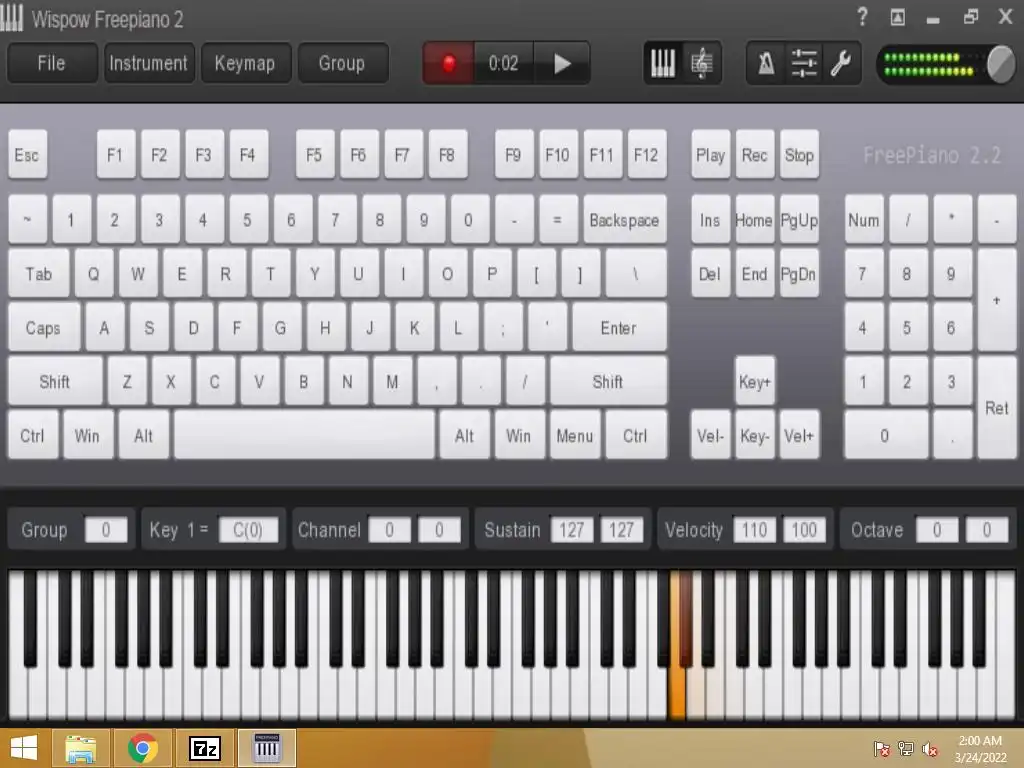The height and width of the screenshot is (768, 1024).
Task: Click the muted speaker tray icon
Action: (x=929, y=749)
